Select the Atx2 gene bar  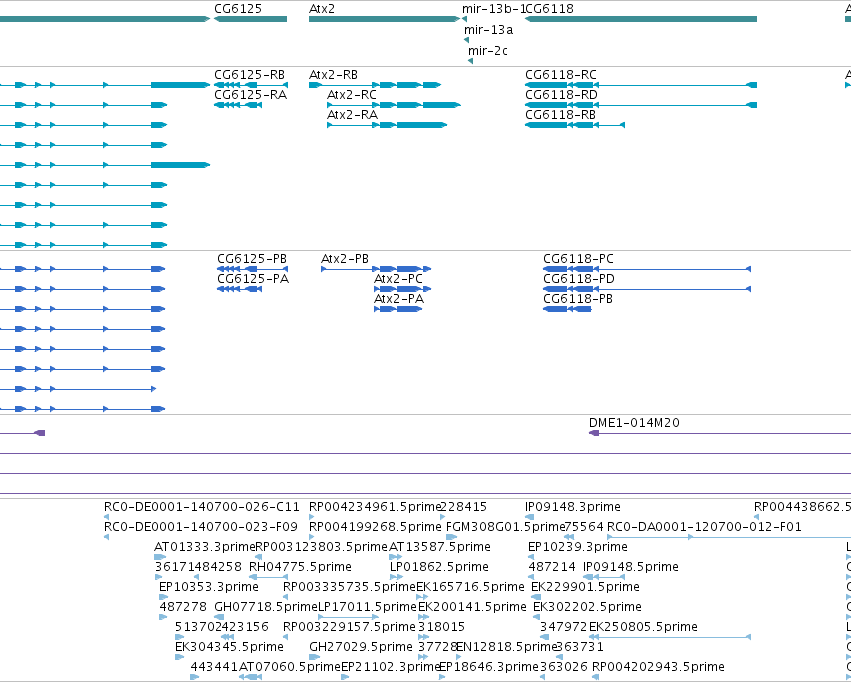[x=384, y=19]
